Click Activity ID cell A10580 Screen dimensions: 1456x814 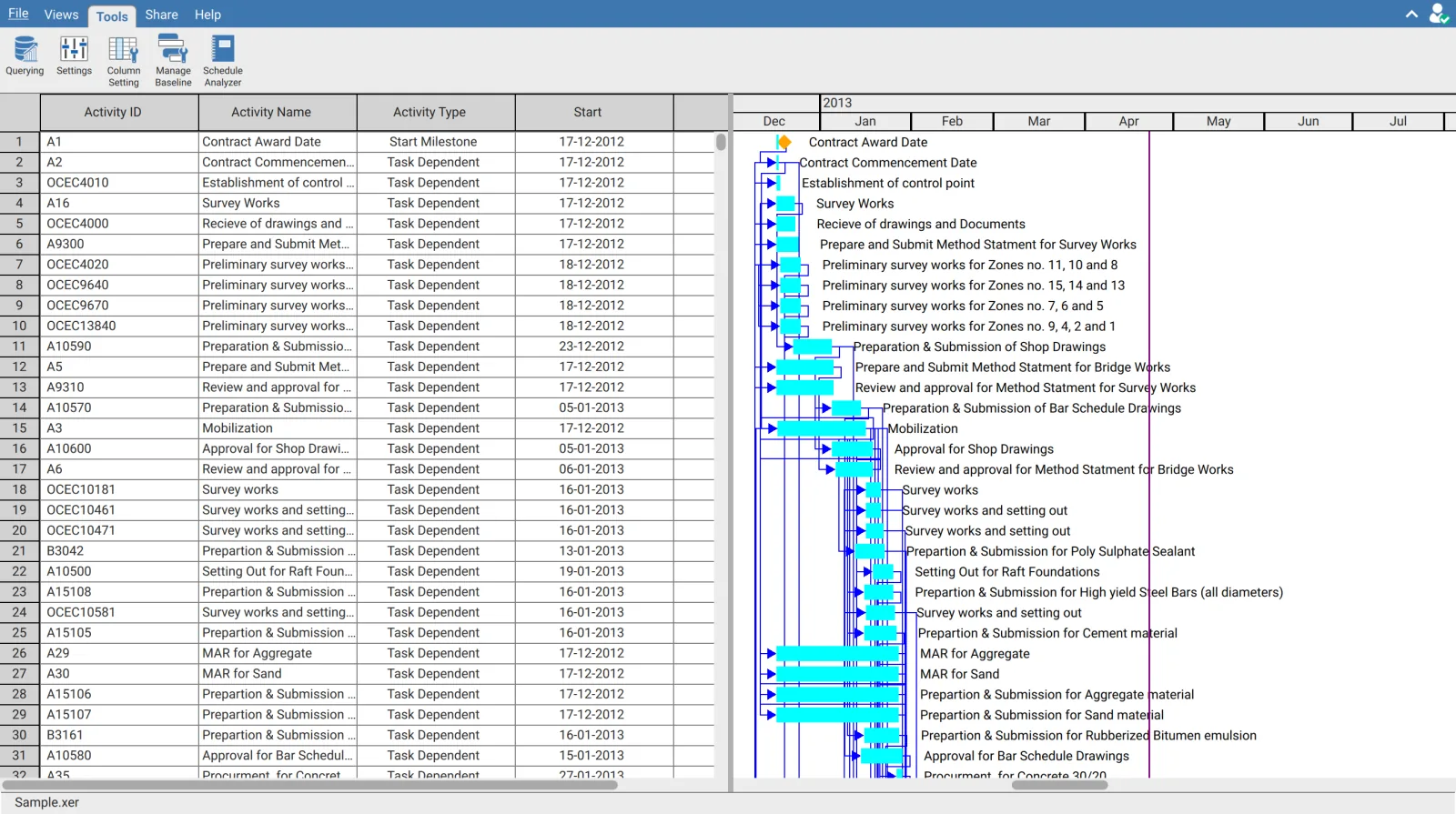tap(119, 756)
